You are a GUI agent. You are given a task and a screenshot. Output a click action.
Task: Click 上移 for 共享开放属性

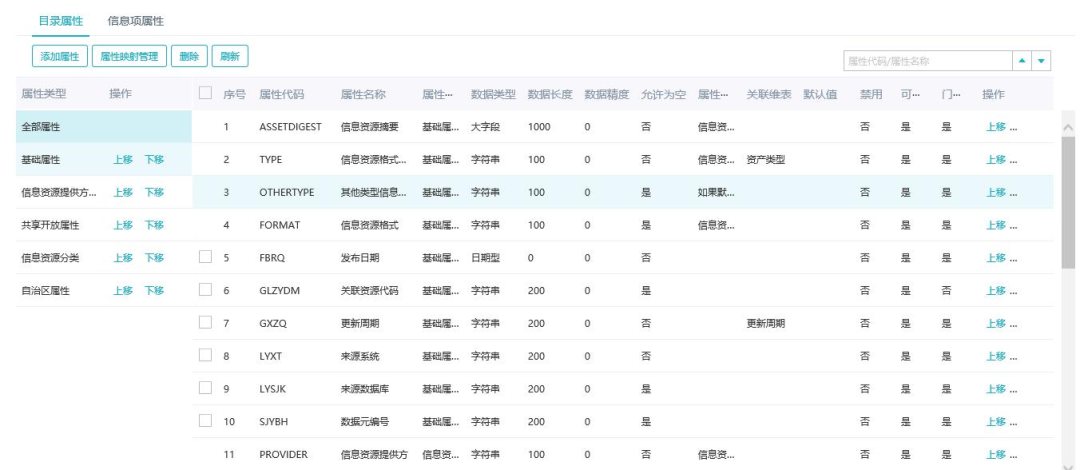tap(122, 225)
